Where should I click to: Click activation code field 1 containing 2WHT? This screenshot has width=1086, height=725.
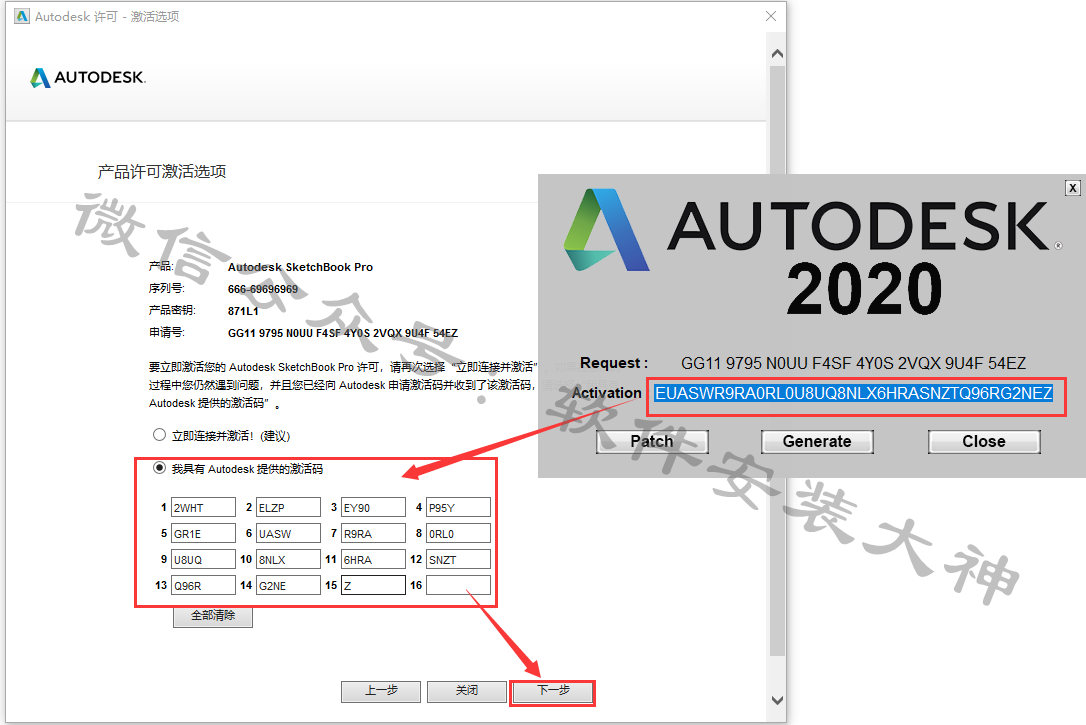pyautogui.click(x=203, y=508)
